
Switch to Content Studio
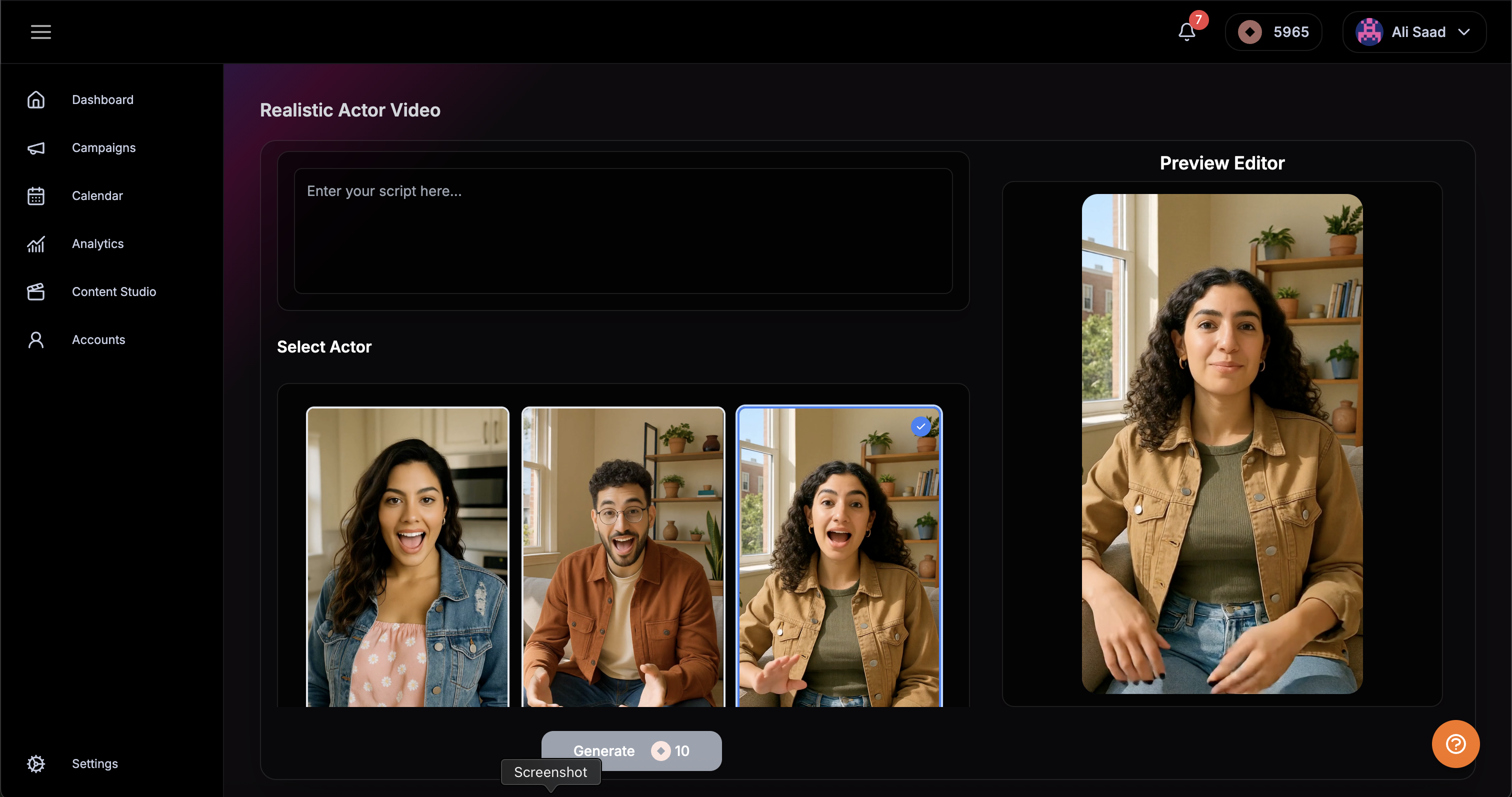(114, 291)
